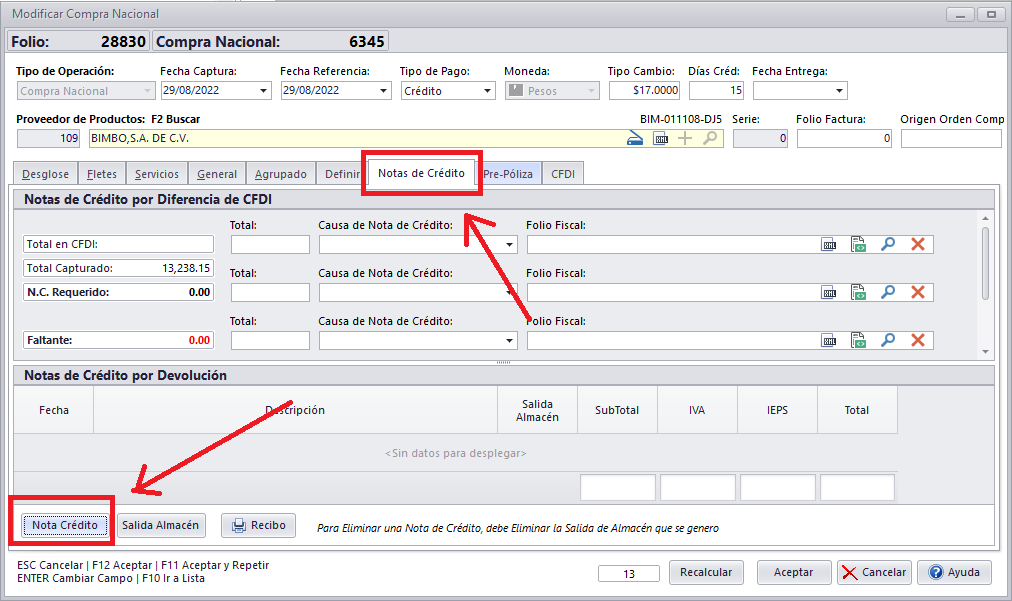Click magnifier search in third Folio Fiscal row
Screen dimensions: 1012x601
[887, 341]
